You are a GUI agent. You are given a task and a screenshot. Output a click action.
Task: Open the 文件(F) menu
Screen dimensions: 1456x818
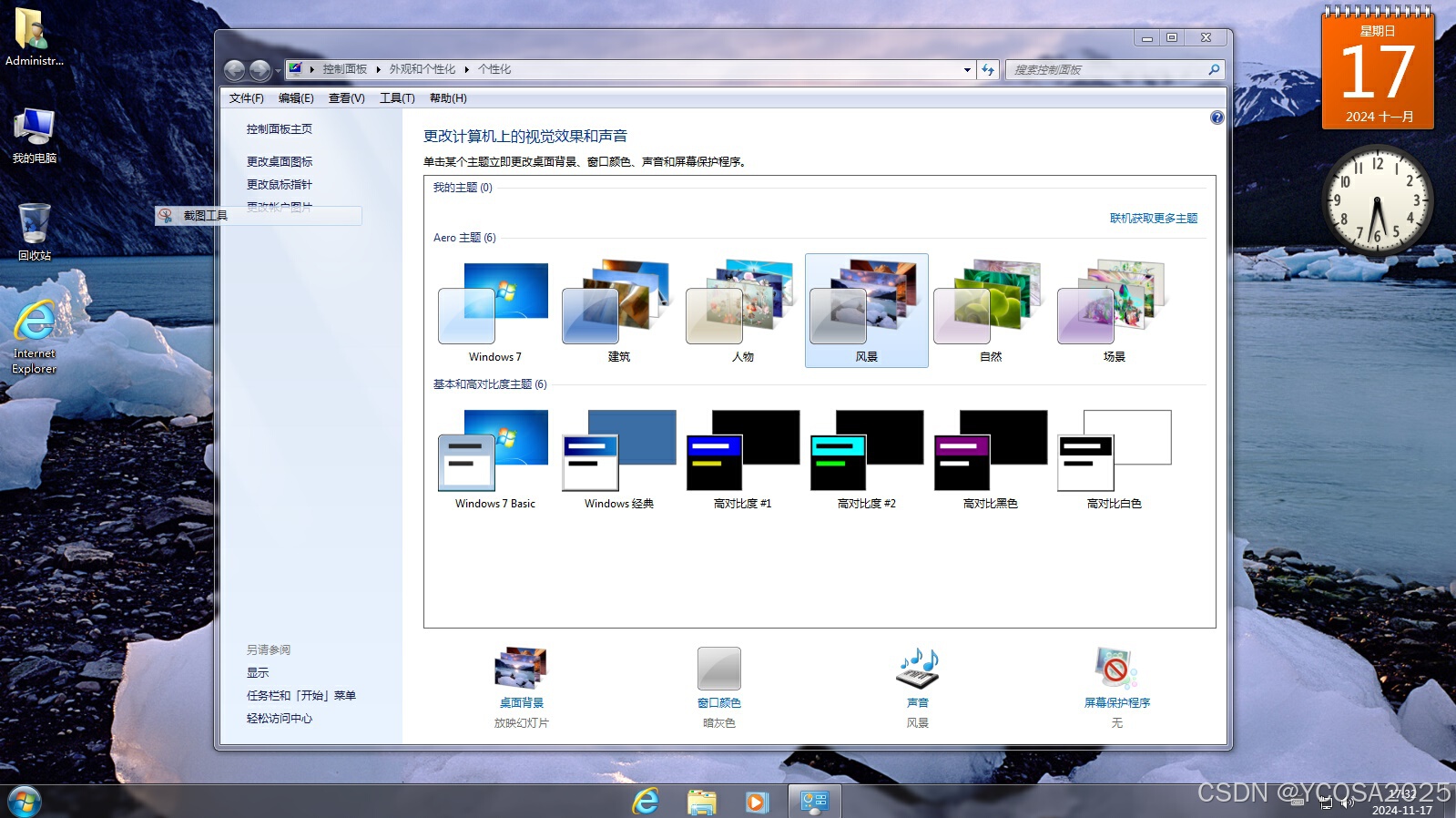pyautogui.click(x=246, y=98)
